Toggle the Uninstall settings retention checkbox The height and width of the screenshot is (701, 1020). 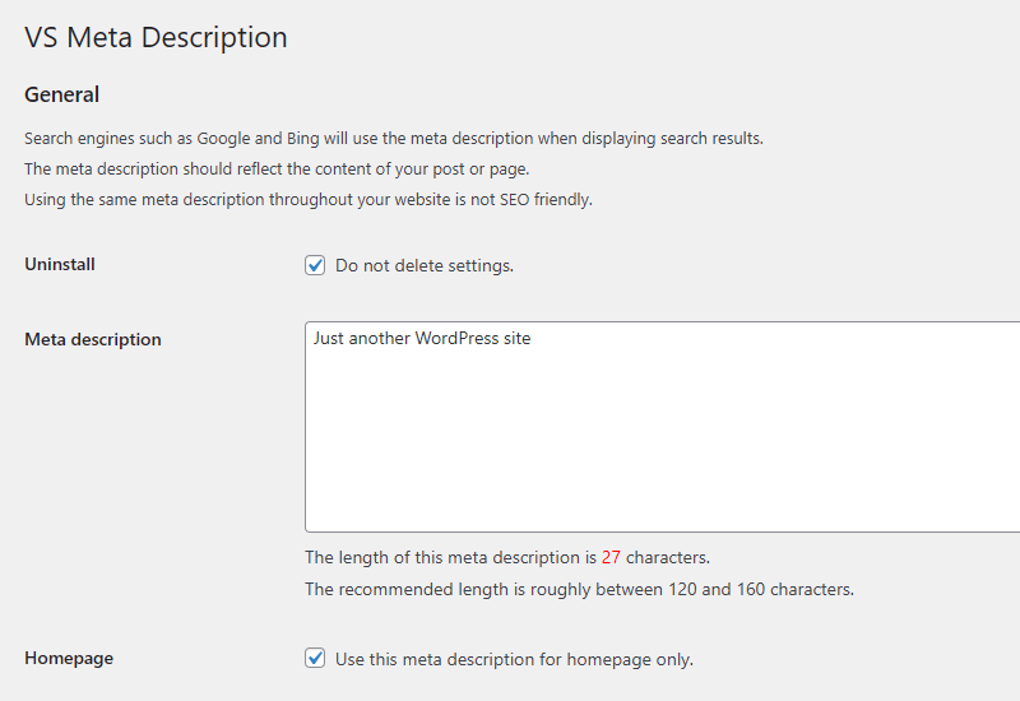click(316, 266)
